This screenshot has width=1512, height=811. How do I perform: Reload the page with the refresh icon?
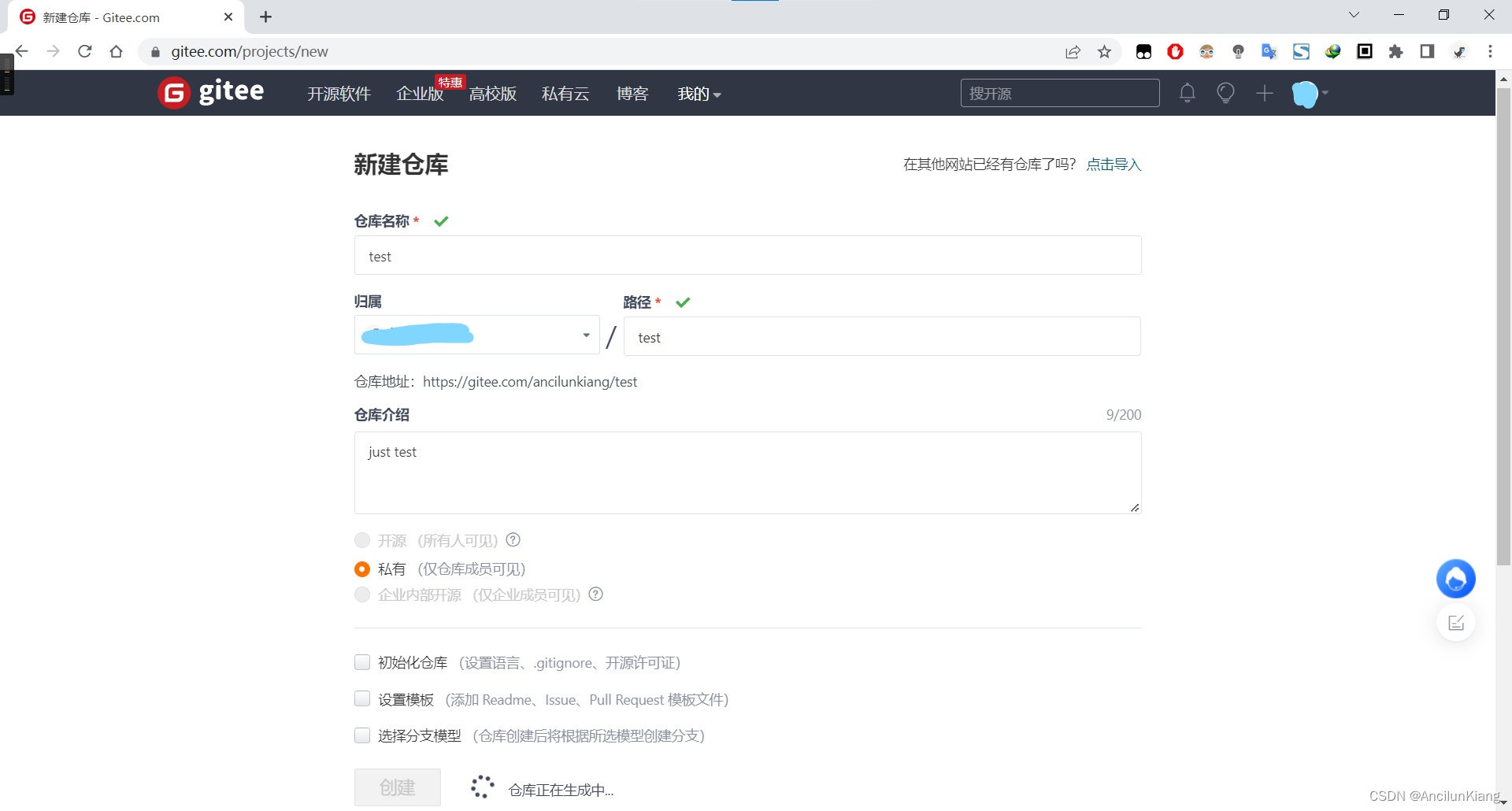[x=85, y=51]
